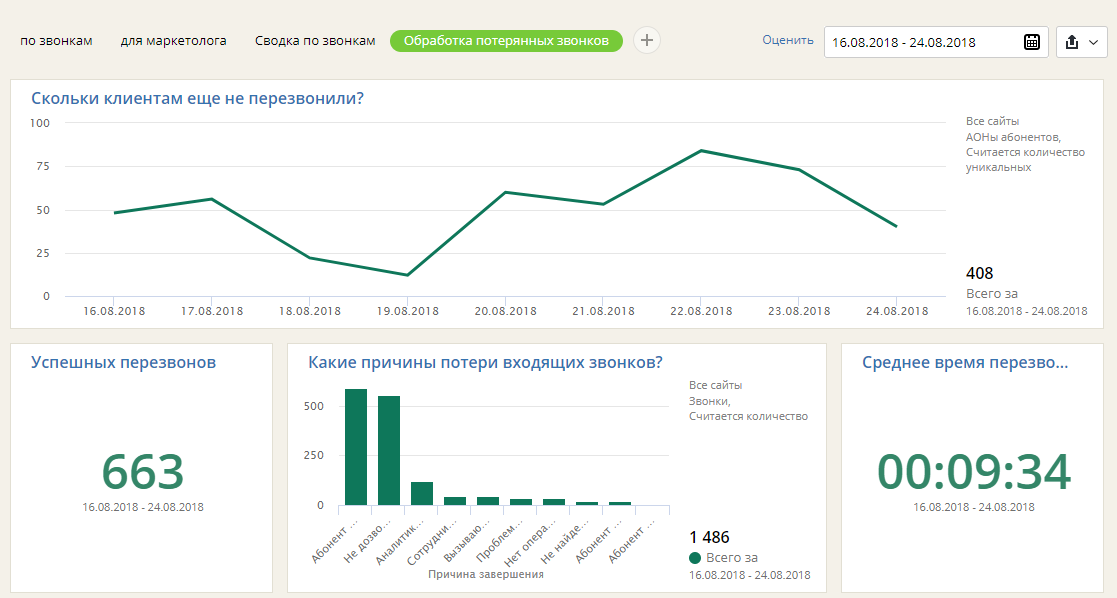Click the "Вызываю..." bar chart category label
The height and width of the screenshot is (598, 1117).
[x=467, y=541]
